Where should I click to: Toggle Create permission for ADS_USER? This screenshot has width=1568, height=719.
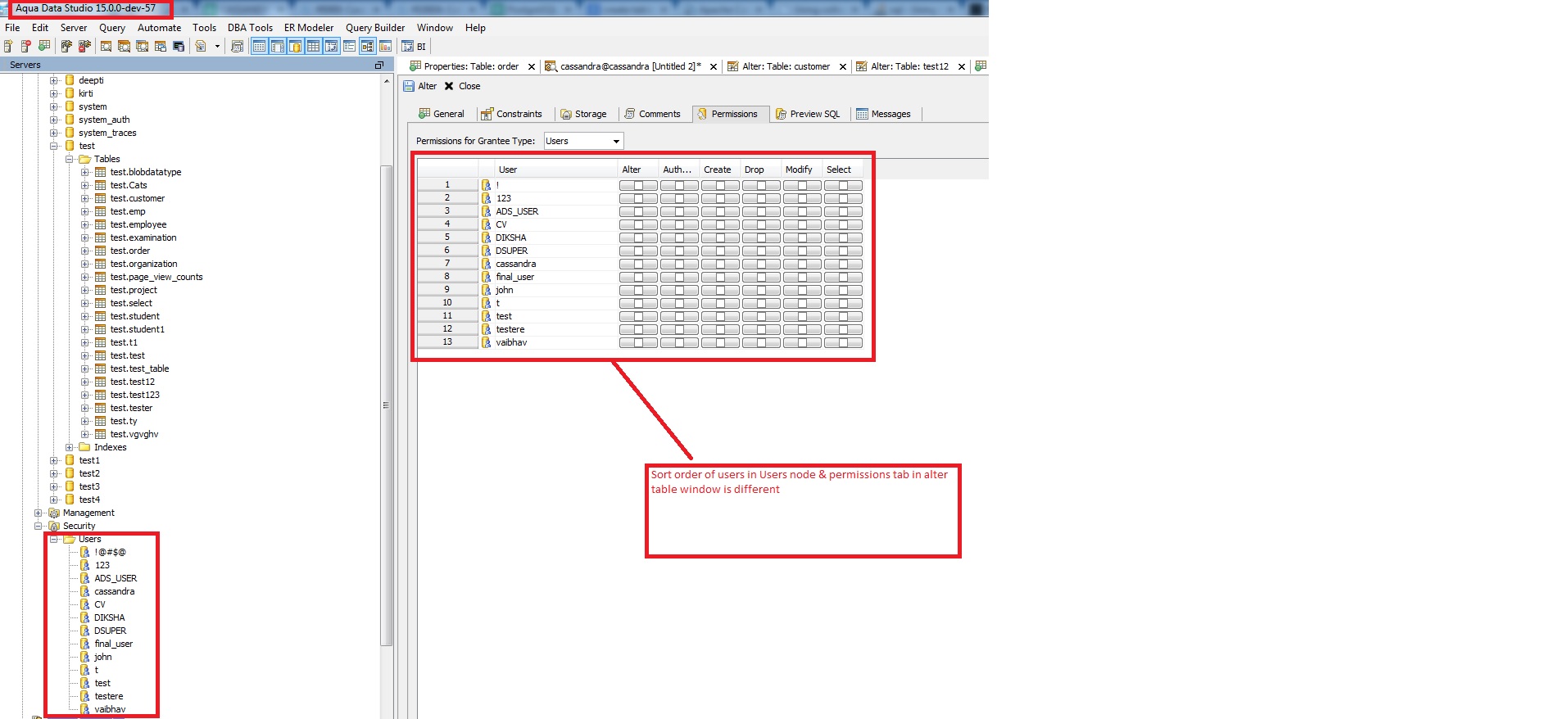point(720,211)
